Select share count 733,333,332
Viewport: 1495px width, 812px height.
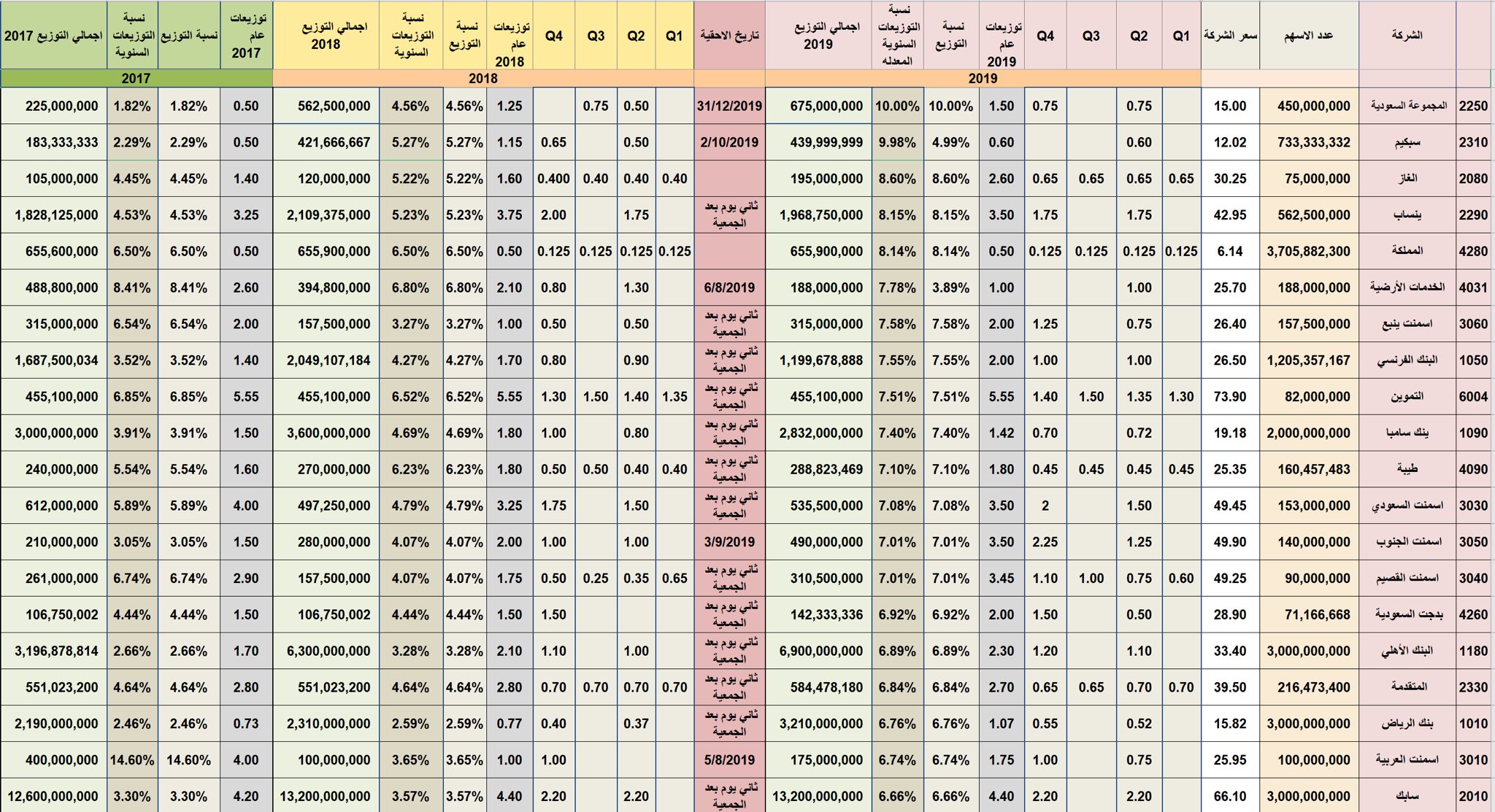click(x=1313, y=142)
